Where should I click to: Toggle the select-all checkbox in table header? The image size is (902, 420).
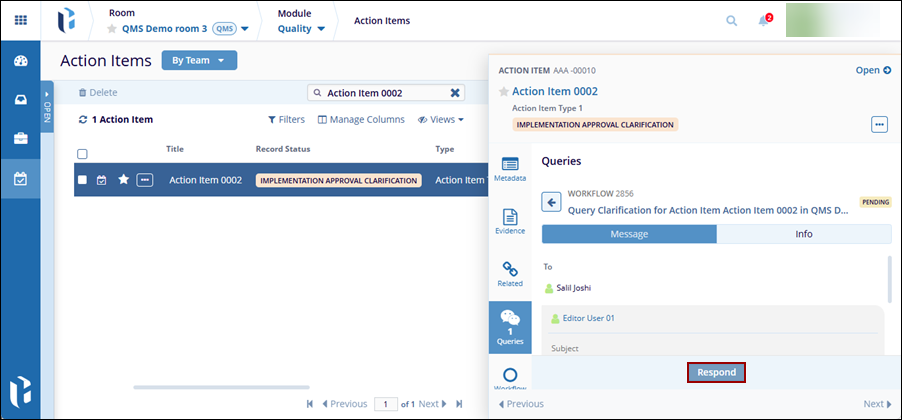[x=83, y=154]
